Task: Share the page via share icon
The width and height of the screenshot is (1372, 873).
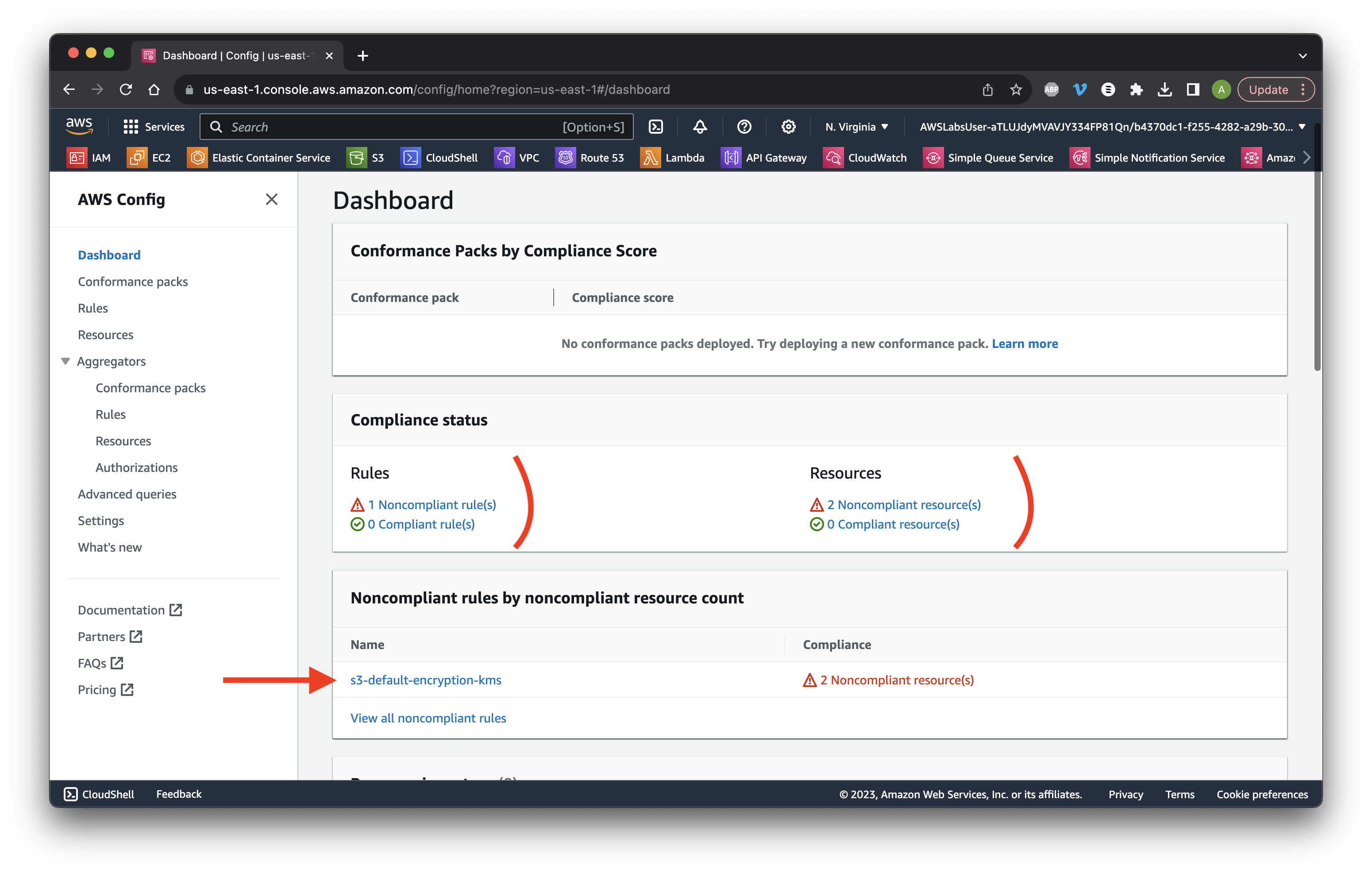Action: (x=987, y=89)
